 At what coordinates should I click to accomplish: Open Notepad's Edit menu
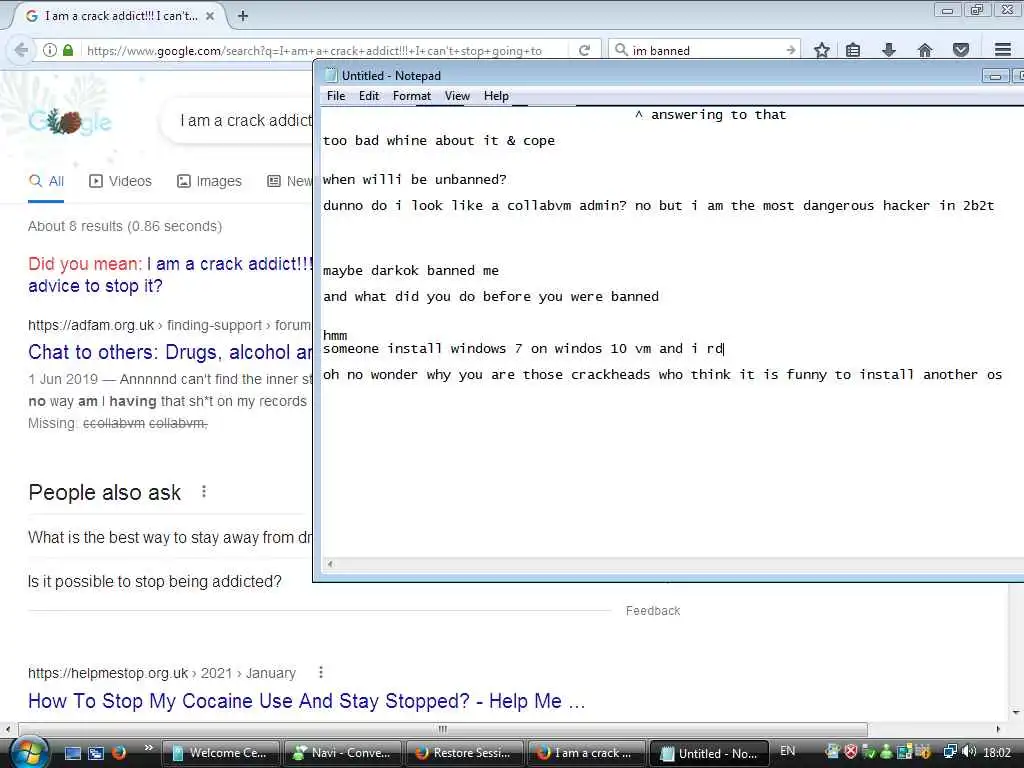click(x=369, y=96)
